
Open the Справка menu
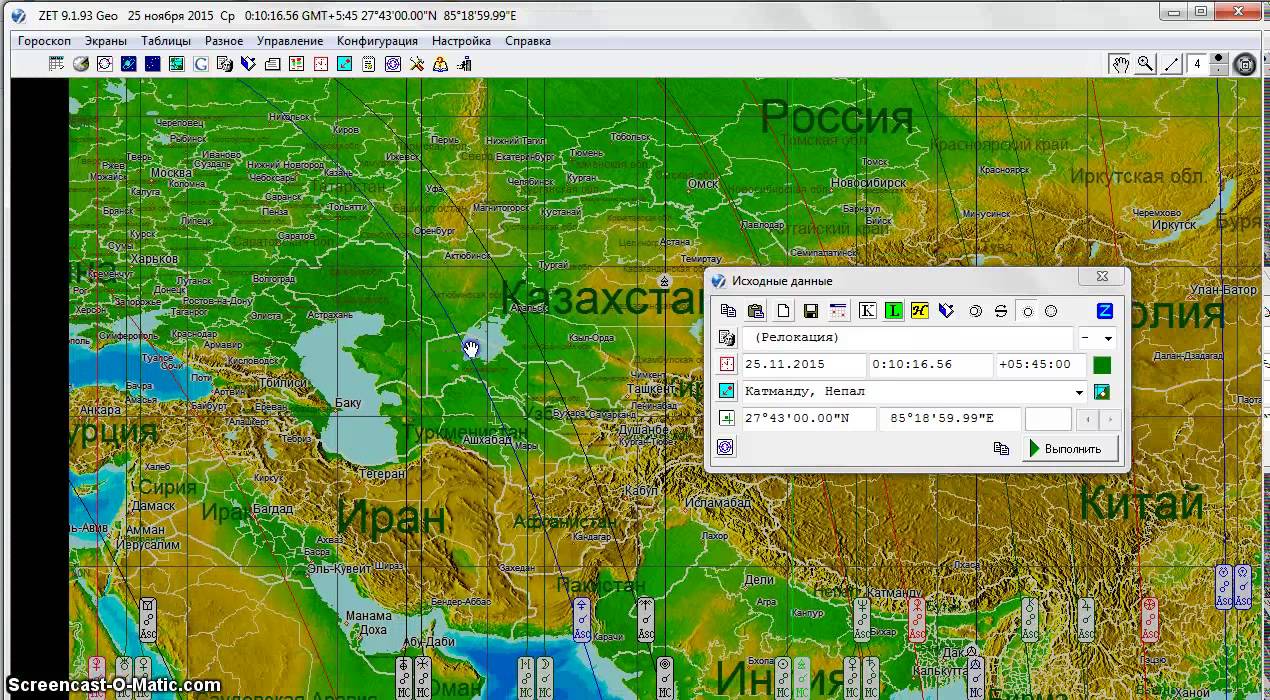pyautogui.click(x=528, y=41)
